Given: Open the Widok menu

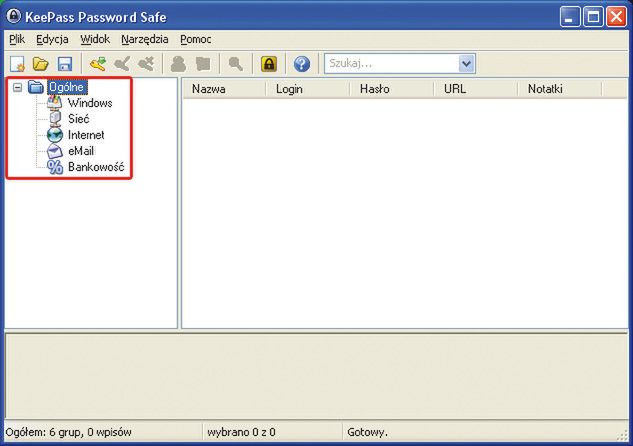Looking at the screenshot, I should 95,39.
